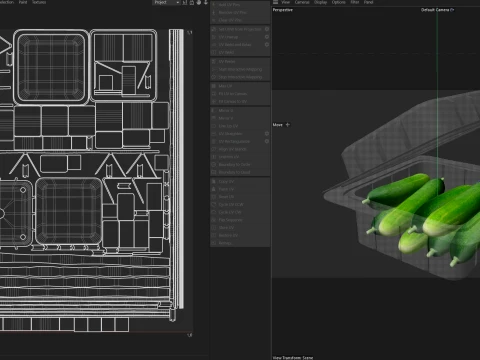Open settings gear for UV Rectangularize
Viewport: 480px width, 360px height.
[x=267, y=141]
